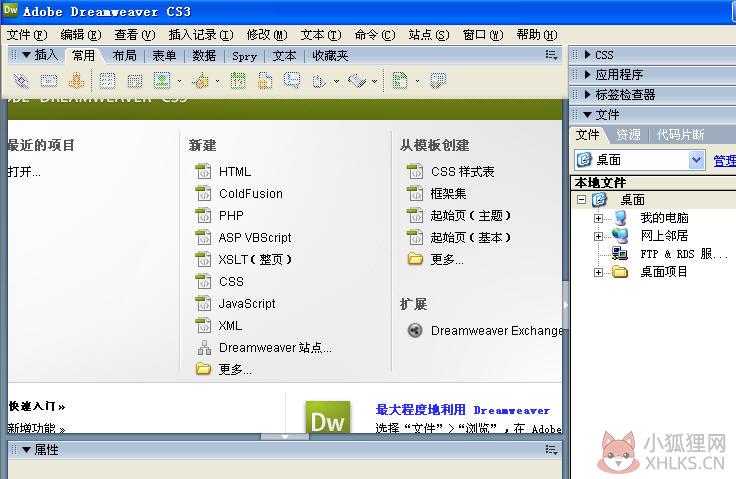
Task: Collapse side panels via divider arrow
Action: pyautogui.click(x=566, y=305)
